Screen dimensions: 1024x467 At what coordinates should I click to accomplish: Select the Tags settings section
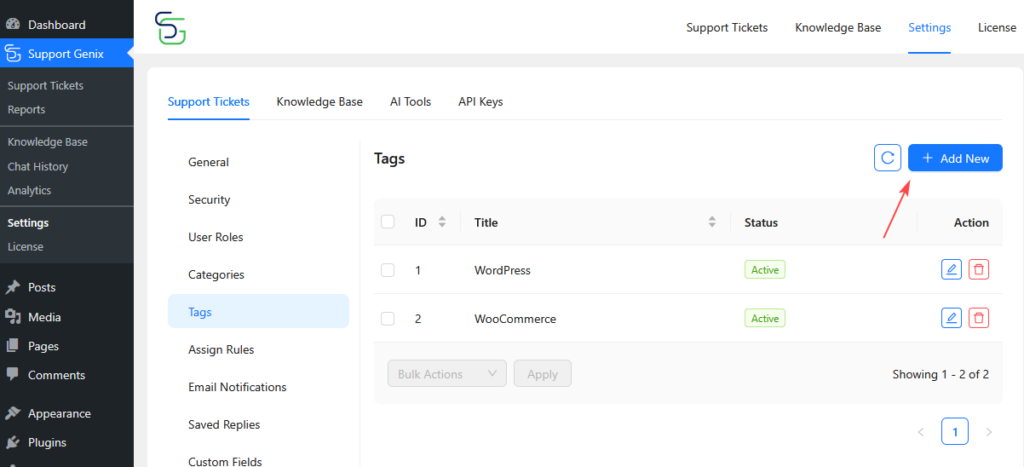pos(259,312)
